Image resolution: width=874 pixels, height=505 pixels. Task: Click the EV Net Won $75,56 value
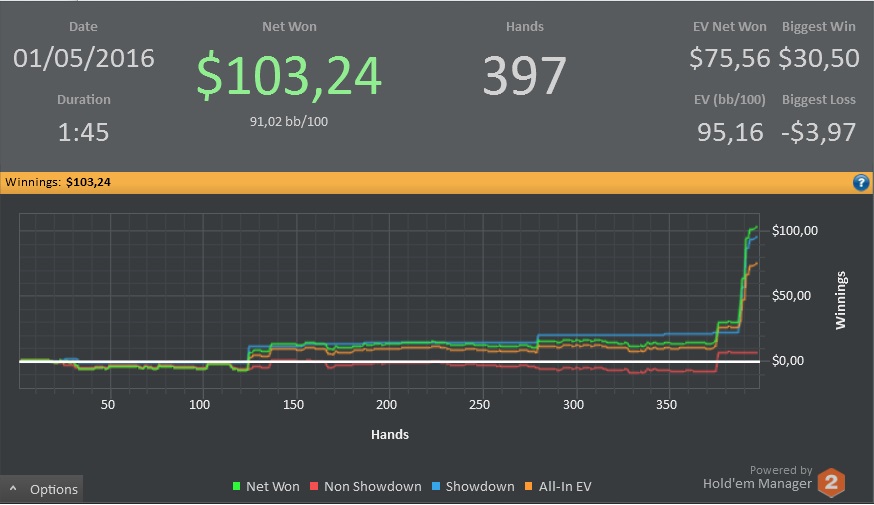pyautogui.click(x=730, y=58)
